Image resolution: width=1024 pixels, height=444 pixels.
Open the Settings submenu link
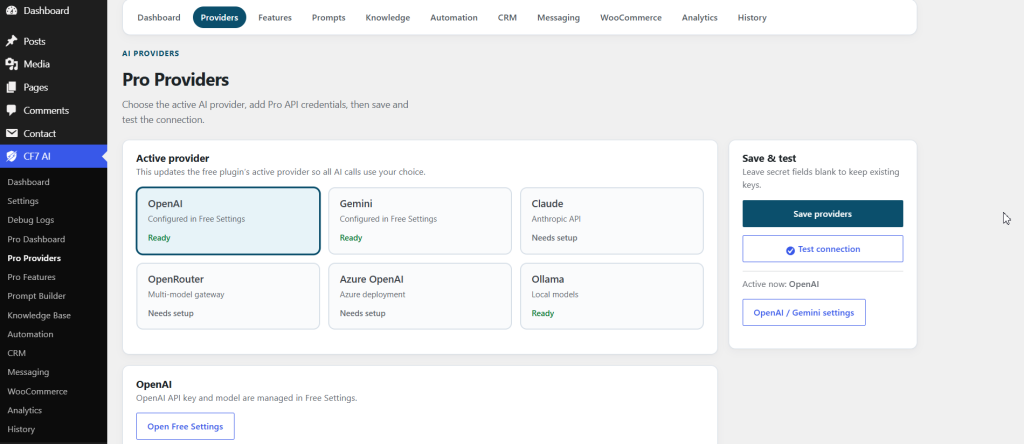(x=23, y=201)
